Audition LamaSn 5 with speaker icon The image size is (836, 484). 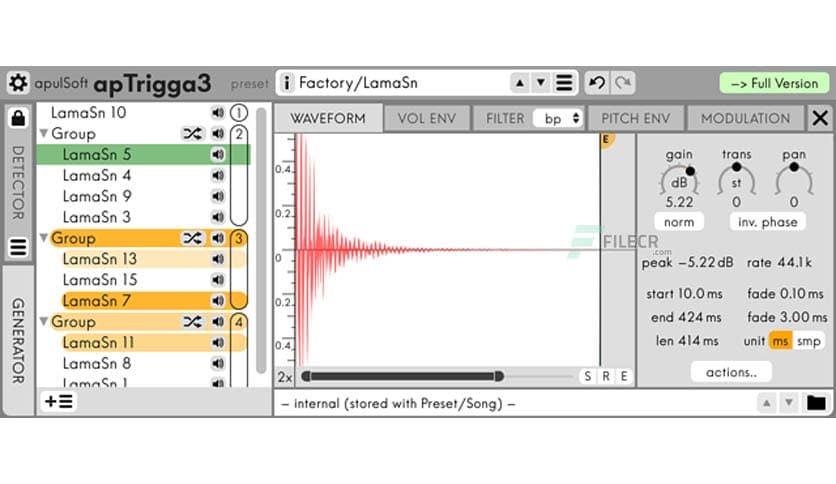(x=218, y=155)
